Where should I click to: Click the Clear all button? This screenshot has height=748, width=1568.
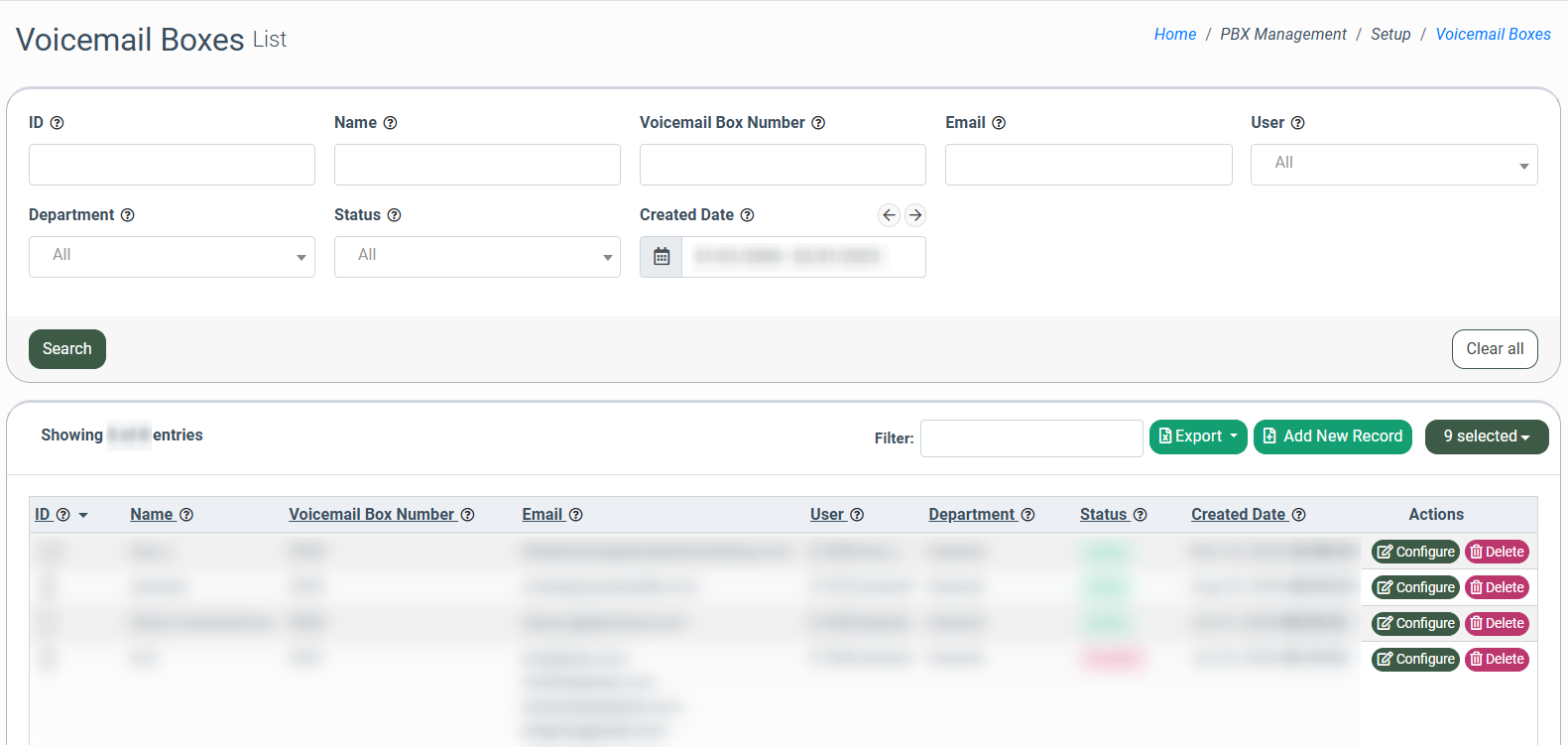click(x=1494, y=349)
